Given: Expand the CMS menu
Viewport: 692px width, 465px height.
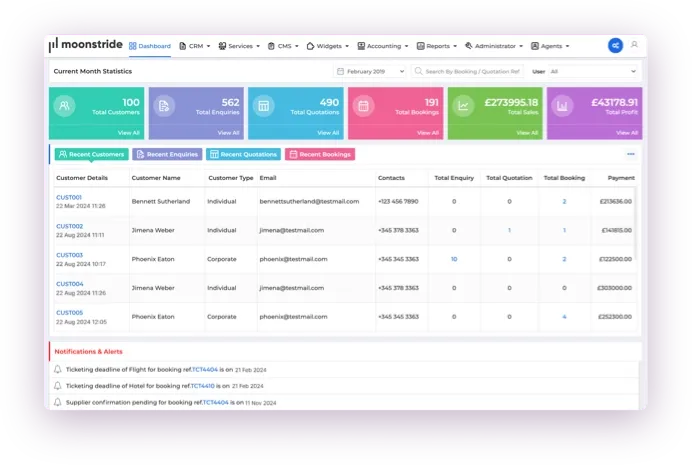Looking at the screenshot, I should click(283, 46).
